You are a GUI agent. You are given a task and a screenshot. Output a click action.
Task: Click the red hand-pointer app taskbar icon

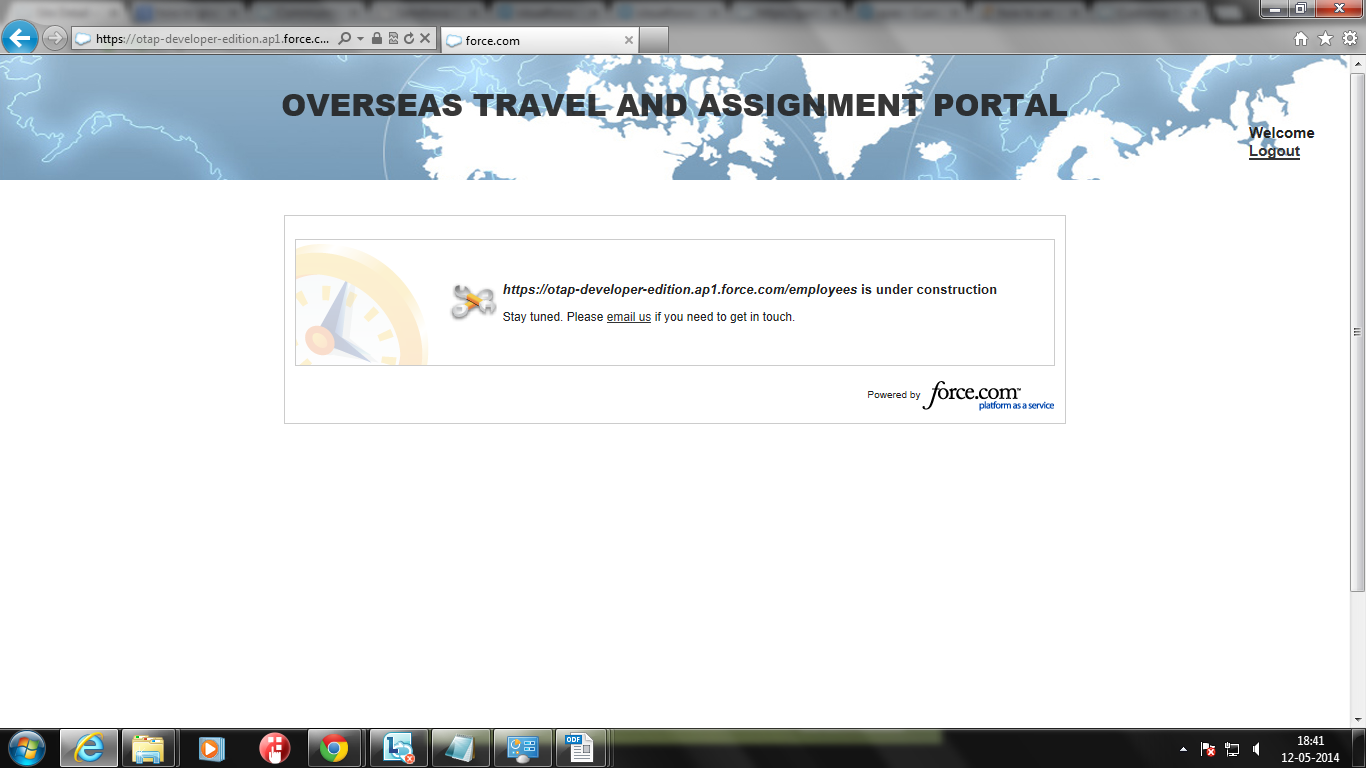point(273,748)
